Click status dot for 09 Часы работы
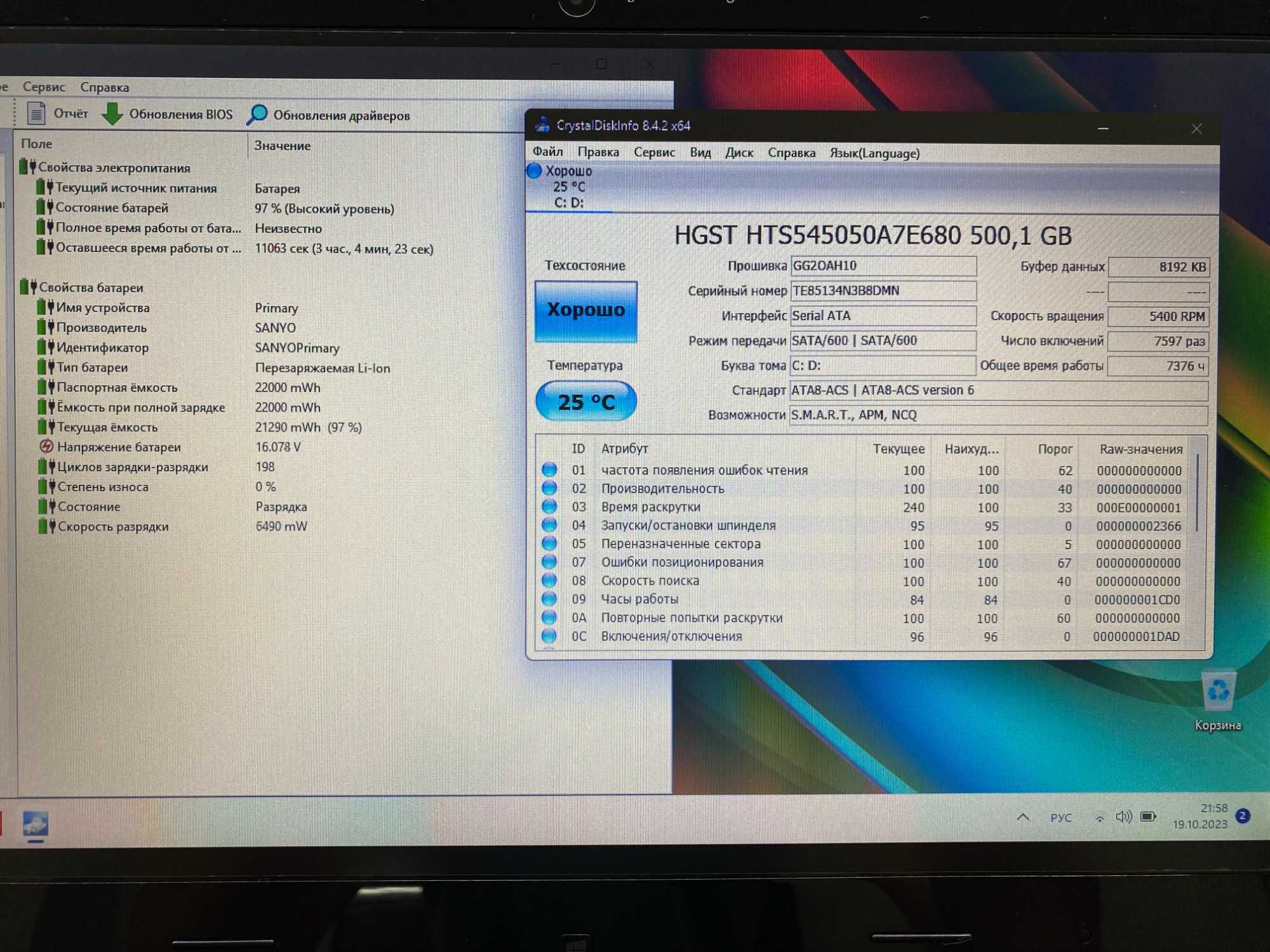The height and width of the screenshot is (952, 1270). [x=549, y=598]
